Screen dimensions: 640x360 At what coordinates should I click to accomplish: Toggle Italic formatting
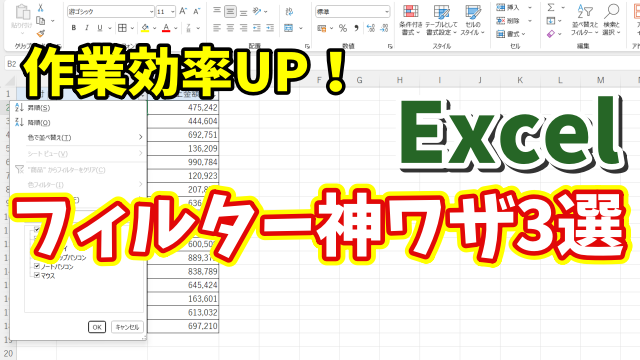tap(87, 28)
